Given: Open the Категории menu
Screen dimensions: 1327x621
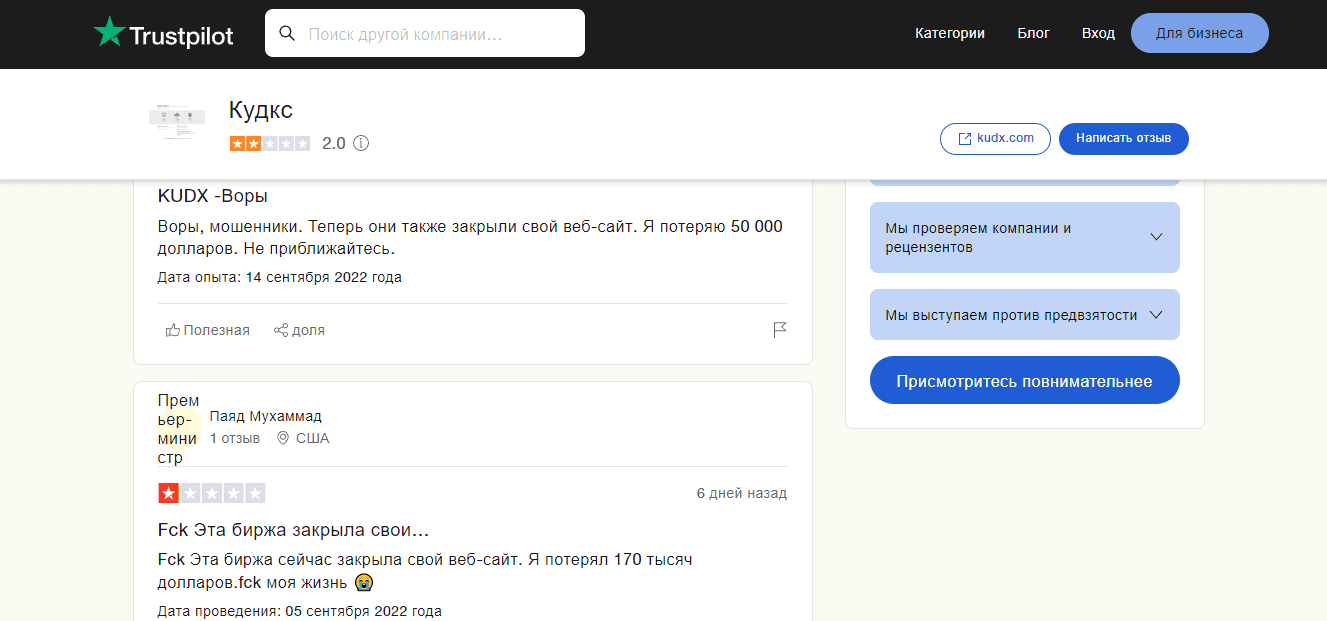Looking at the screenshot, I should [x=949, y=33].
